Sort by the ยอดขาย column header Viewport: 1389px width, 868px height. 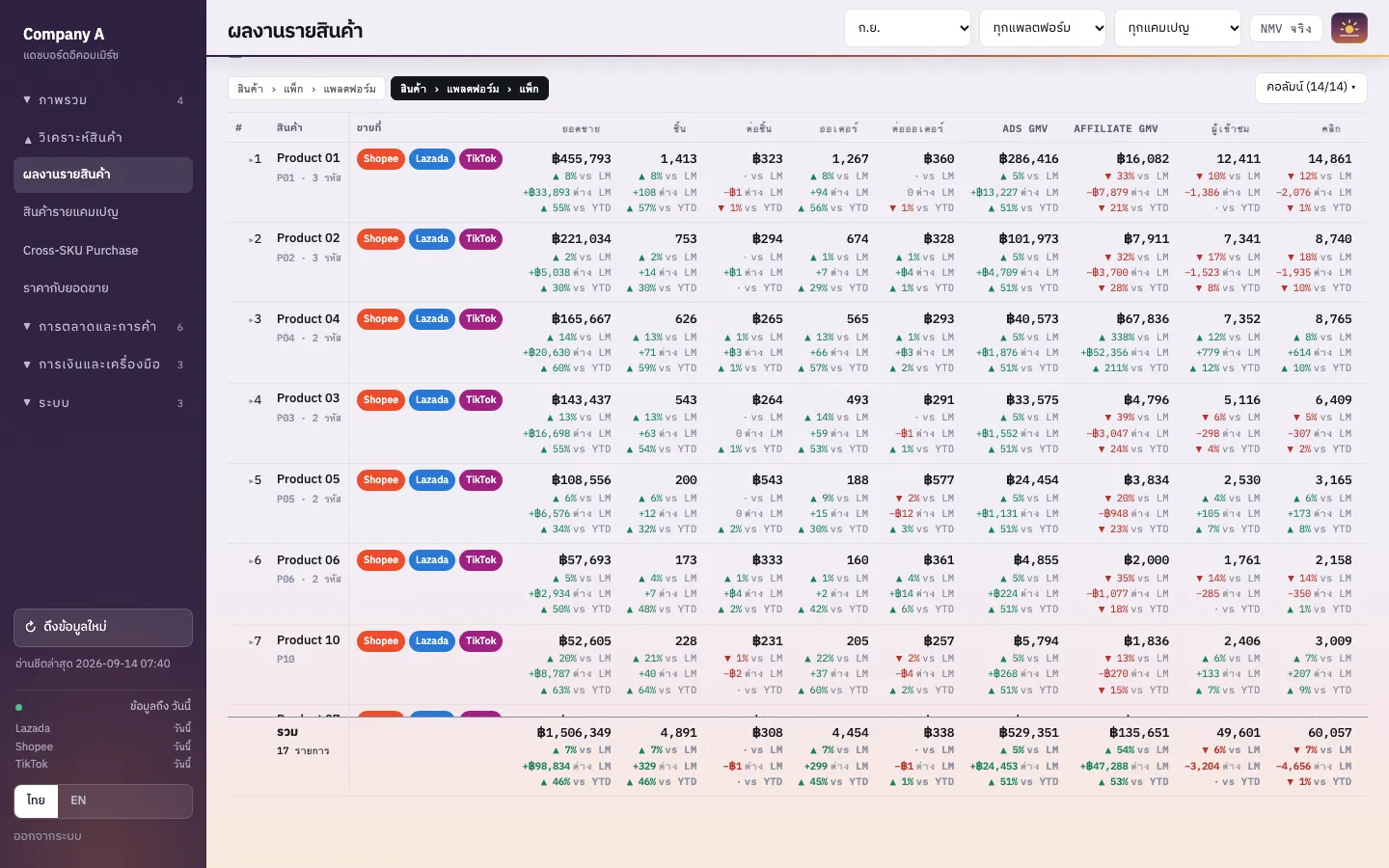pyautogui.click(x=581, y=128)
